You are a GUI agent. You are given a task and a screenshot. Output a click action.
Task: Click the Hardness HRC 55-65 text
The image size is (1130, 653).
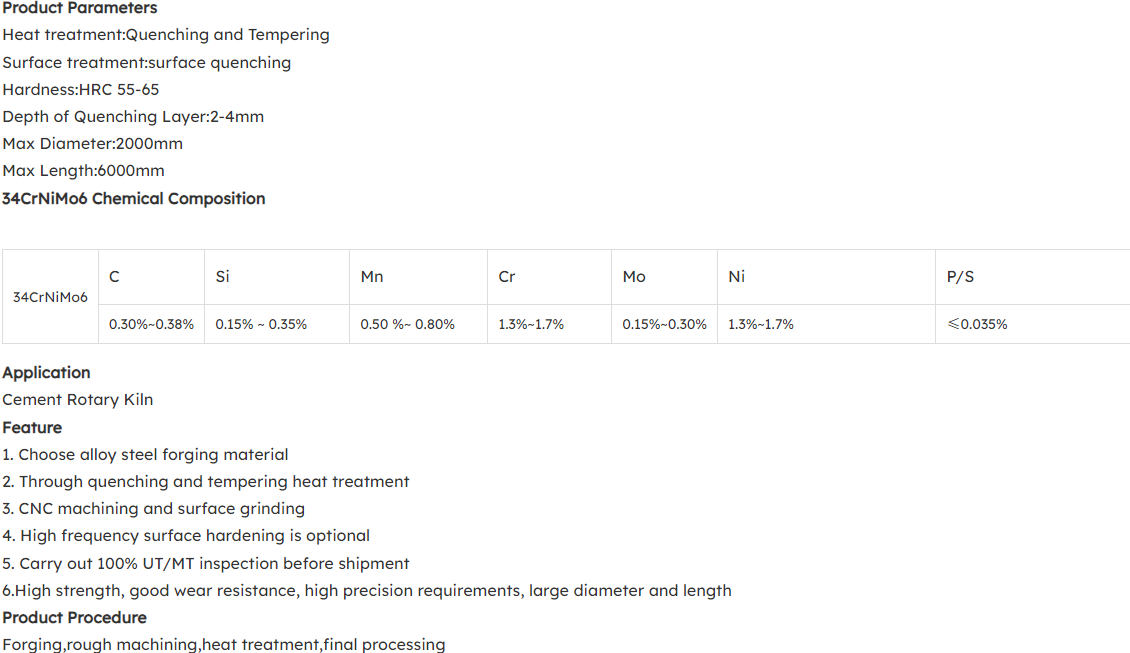coord(80,89)
